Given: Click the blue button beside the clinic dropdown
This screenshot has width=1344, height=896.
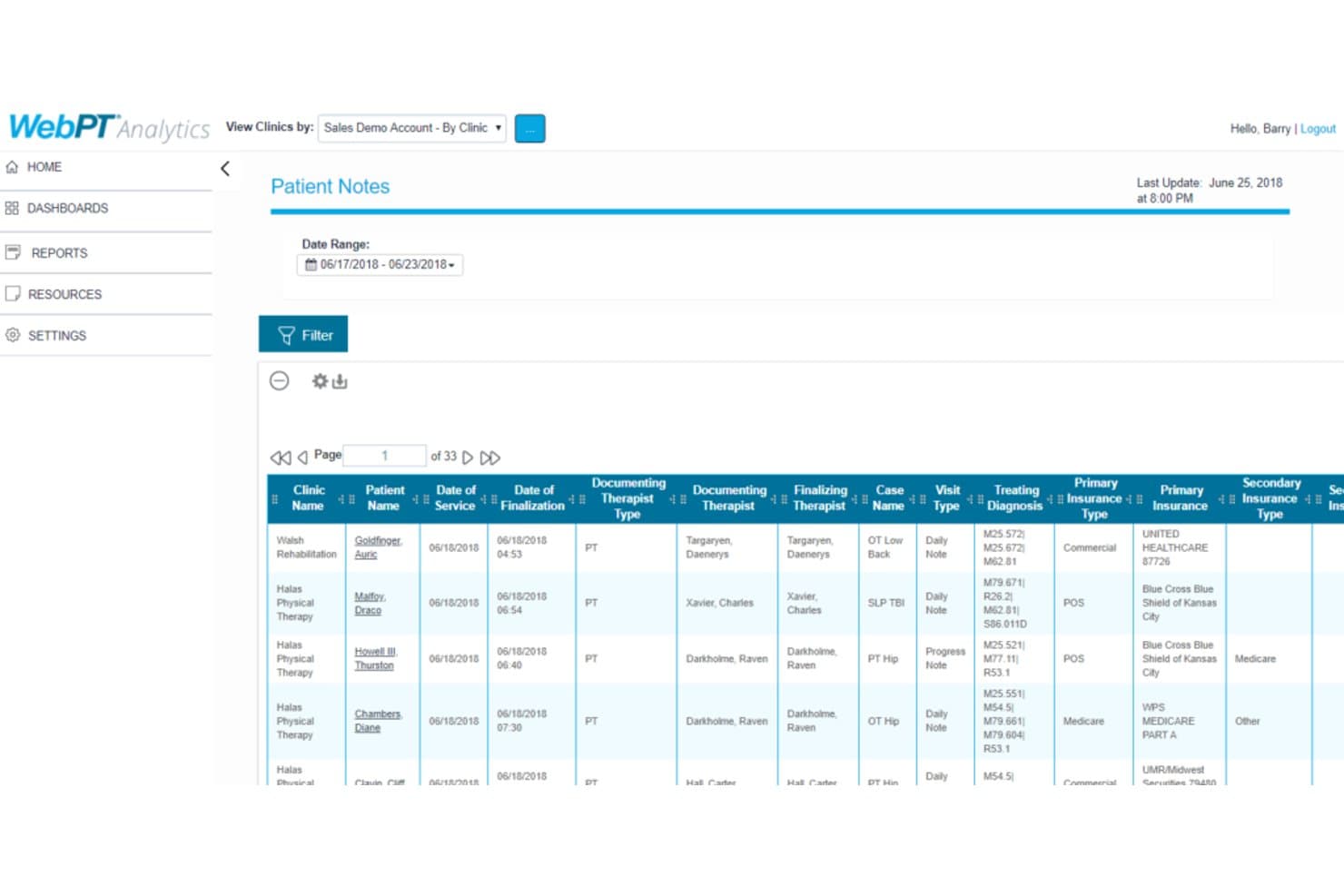Looking at the screenshot, I should coord(530,129).
